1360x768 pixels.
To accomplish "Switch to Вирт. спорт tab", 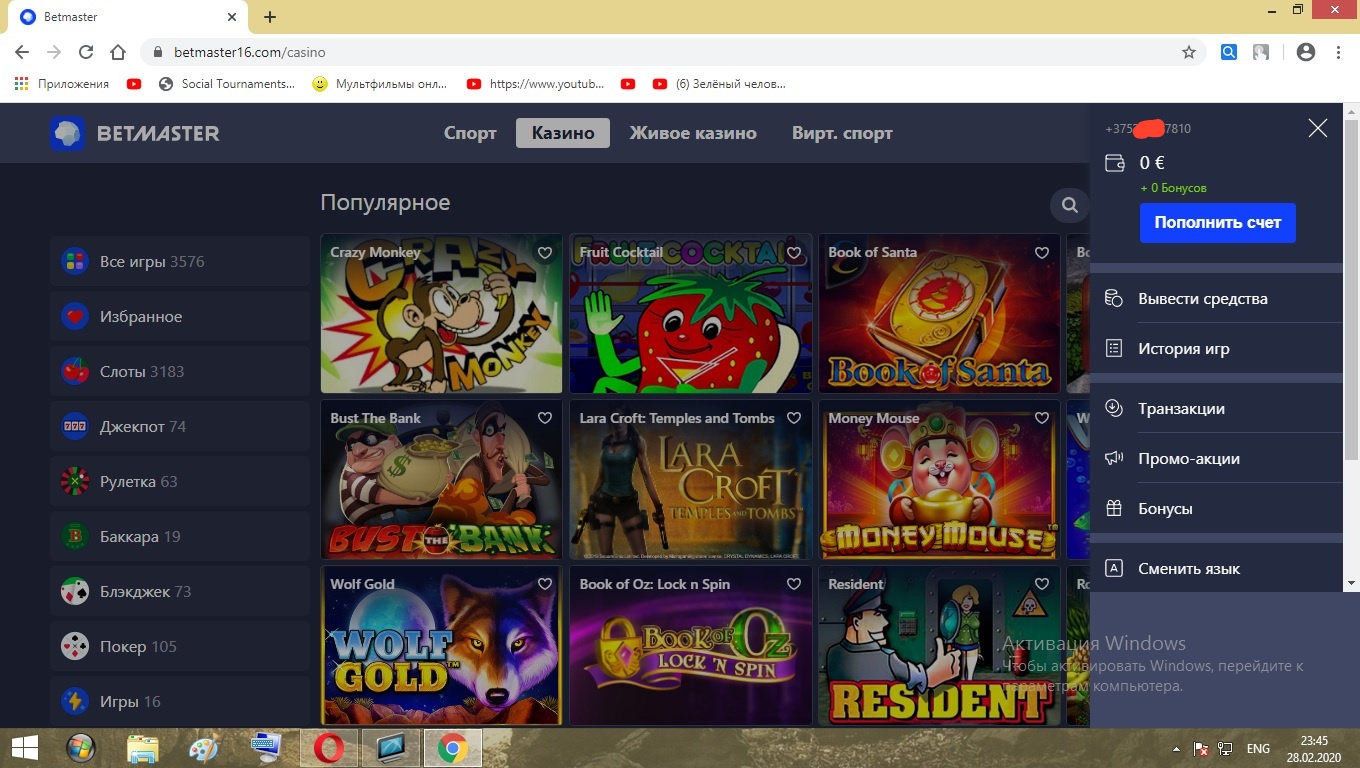I will (842, 133).
